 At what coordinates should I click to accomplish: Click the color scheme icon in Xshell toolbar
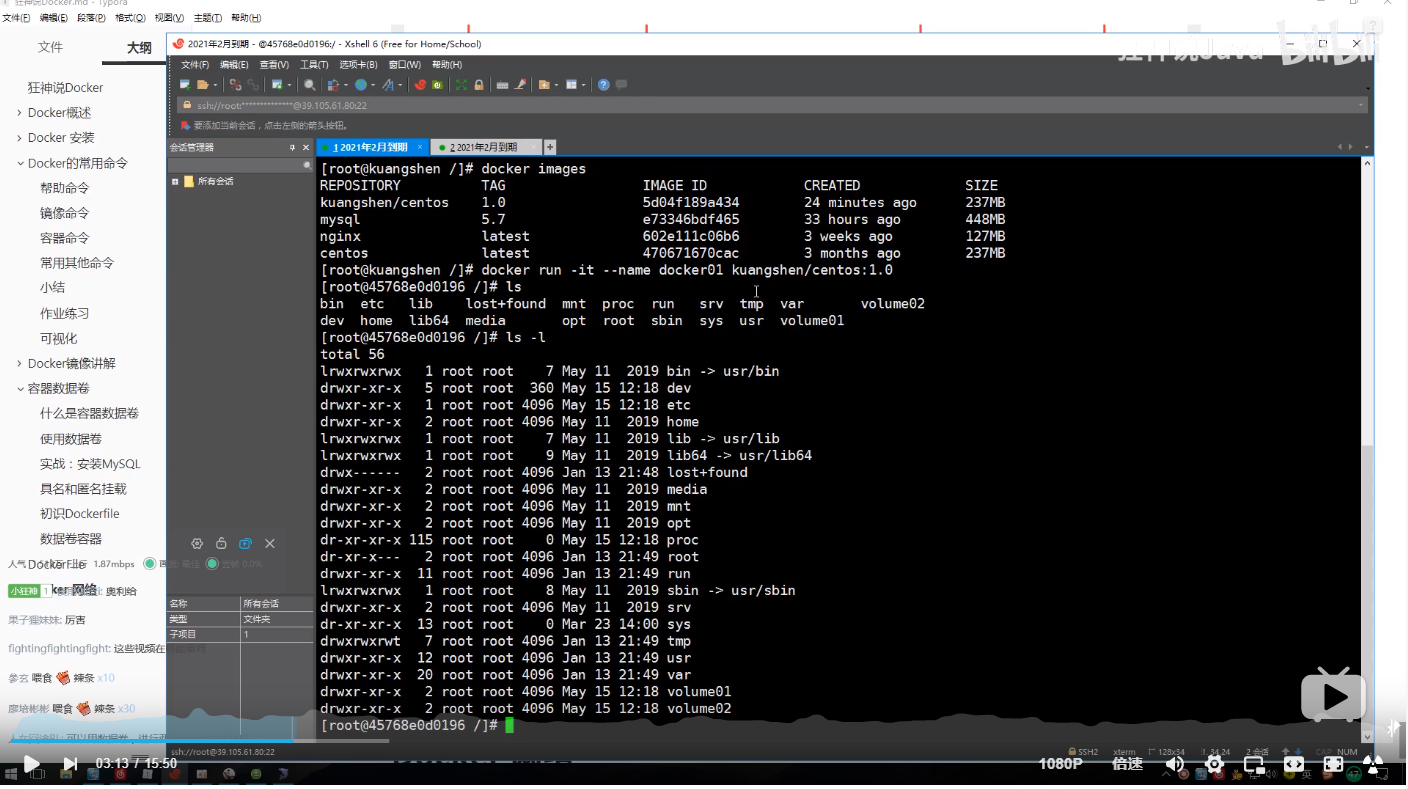pos(332,85)
